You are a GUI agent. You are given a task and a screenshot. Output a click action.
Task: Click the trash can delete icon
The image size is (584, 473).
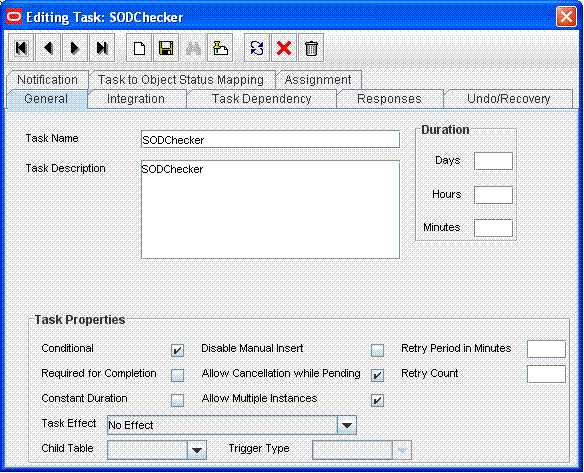click(311, 48)
